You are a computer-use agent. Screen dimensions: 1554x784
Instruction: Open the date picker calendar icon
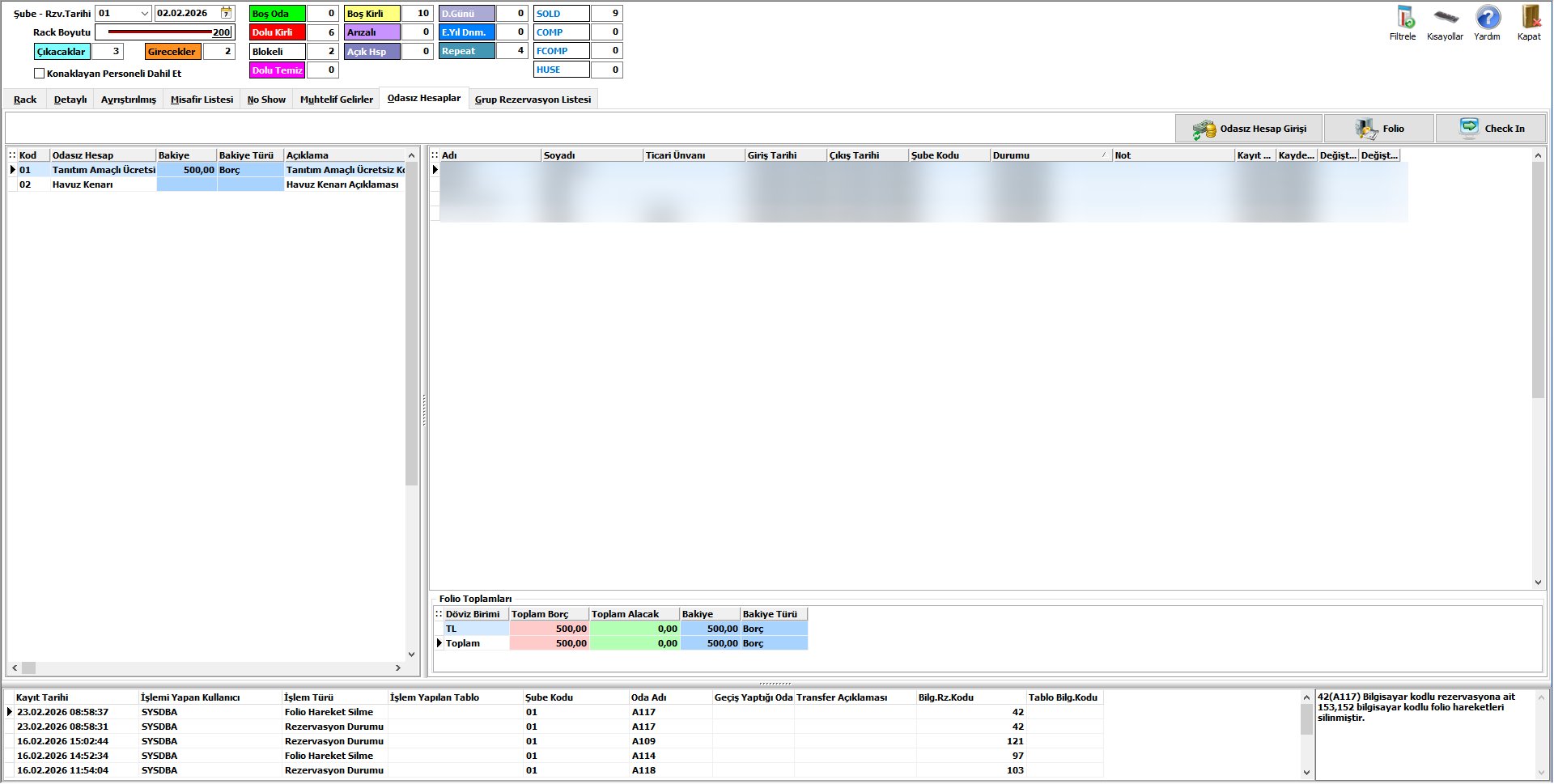coord(226,13)
